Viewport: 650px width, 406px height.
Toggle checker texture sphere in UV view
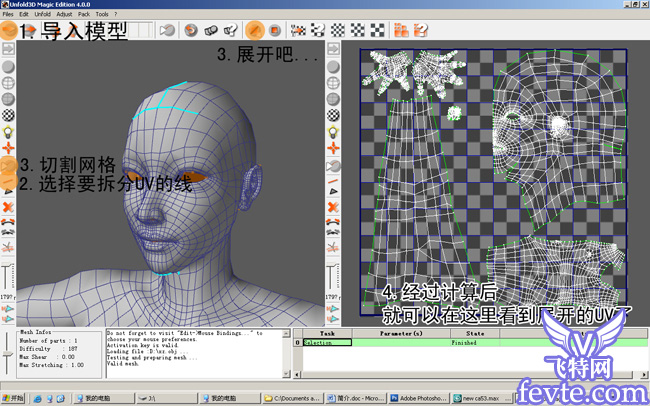click(x=333, y=115)
